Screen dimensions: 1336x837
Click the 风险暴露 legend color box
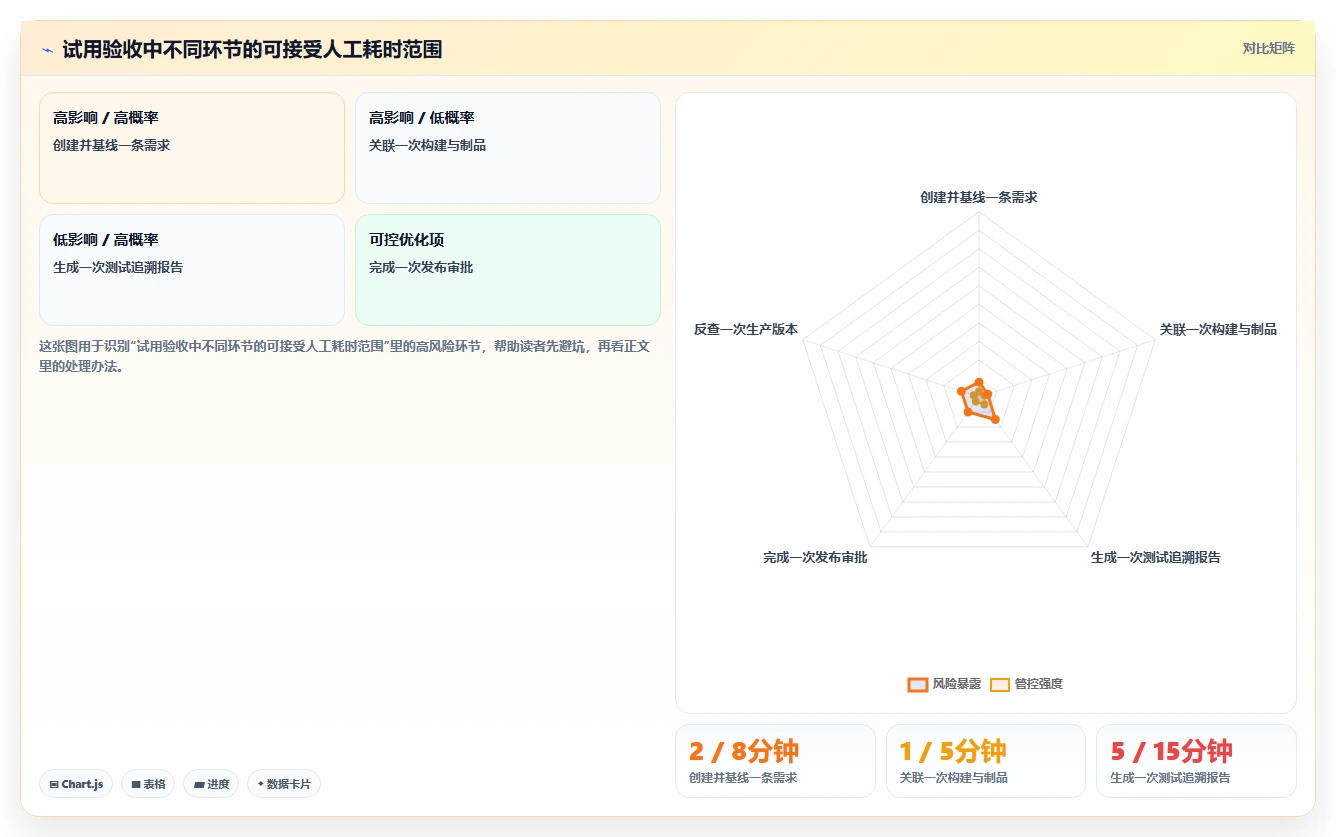[917, 685]
